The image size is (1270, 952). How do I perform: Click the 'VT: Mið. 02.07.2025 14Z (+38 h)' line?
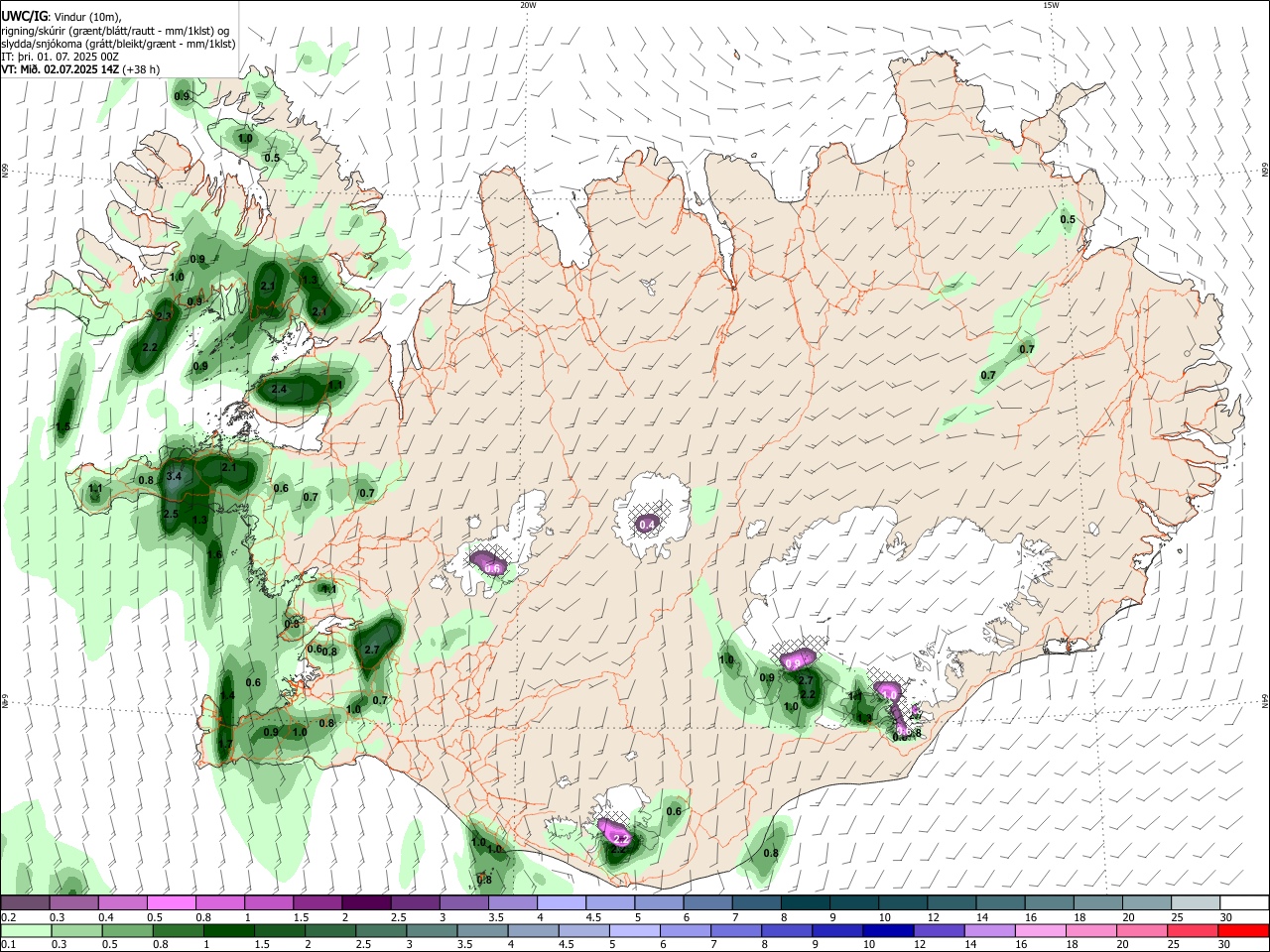(80, 70)
